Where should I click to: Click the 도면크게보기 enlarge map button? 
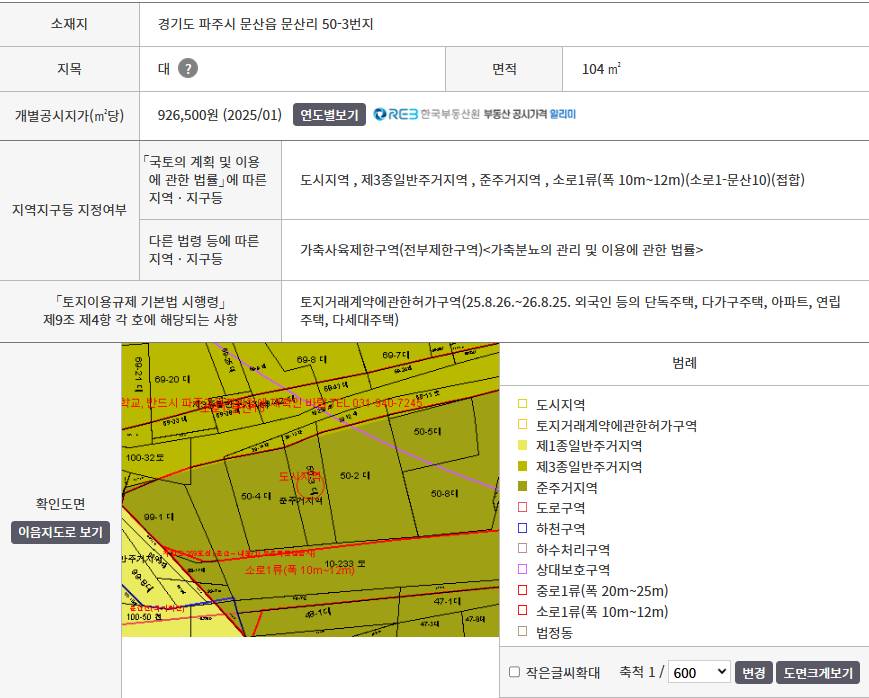tap(818, 672)
